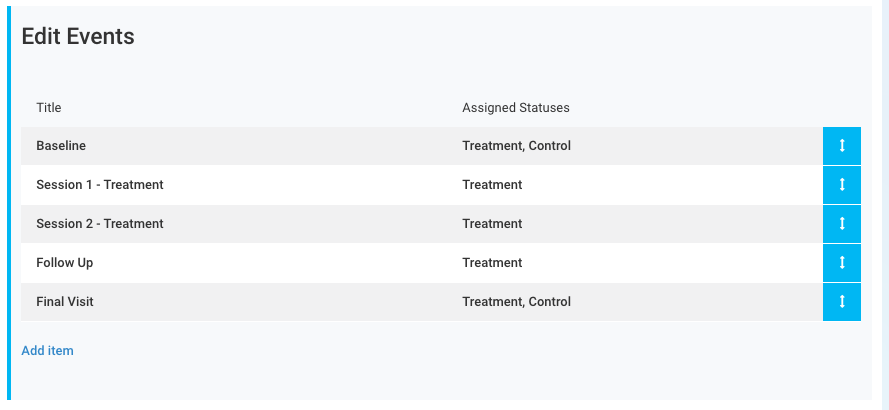Viewport: 889px width, 410px height.
Task: Click the Follow Up row's reorder icon
Action: (x=842, y=263)
